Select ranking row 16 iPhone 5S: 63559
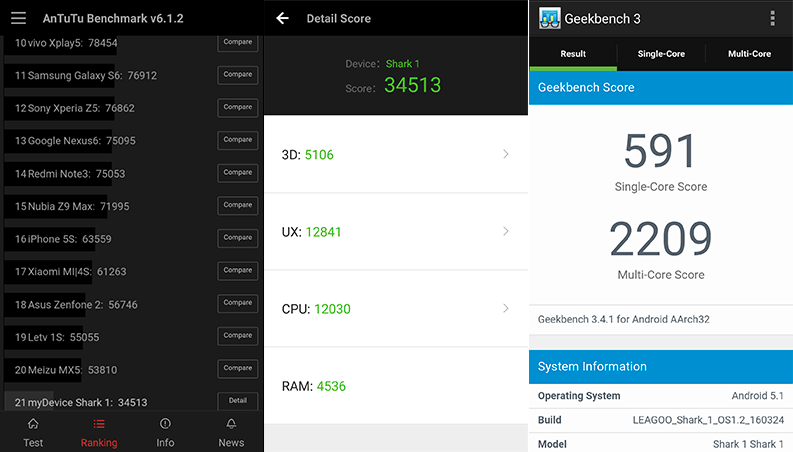 (x=131, y=239)
